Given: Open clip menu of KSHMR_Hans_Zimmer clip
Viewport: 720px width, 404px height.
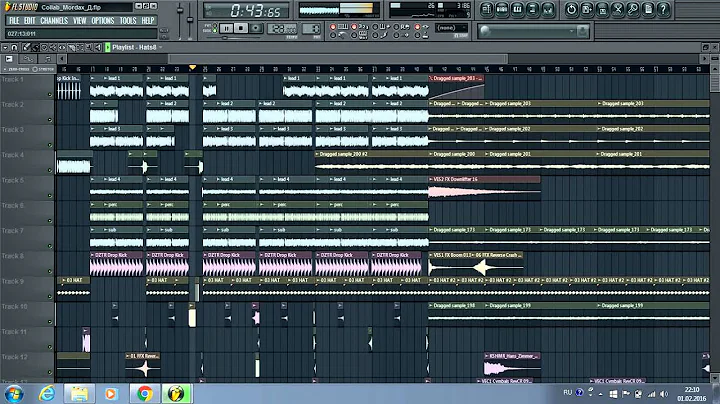Looking at the screenshot, I should click(486, 356).
